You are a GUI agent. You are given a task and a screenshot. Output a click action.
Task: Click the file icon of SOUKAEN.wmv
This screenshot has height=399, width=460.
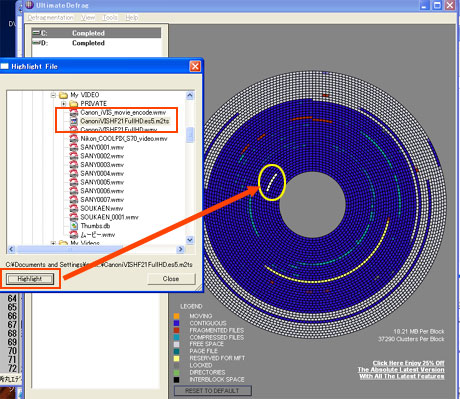pos(74,208)
